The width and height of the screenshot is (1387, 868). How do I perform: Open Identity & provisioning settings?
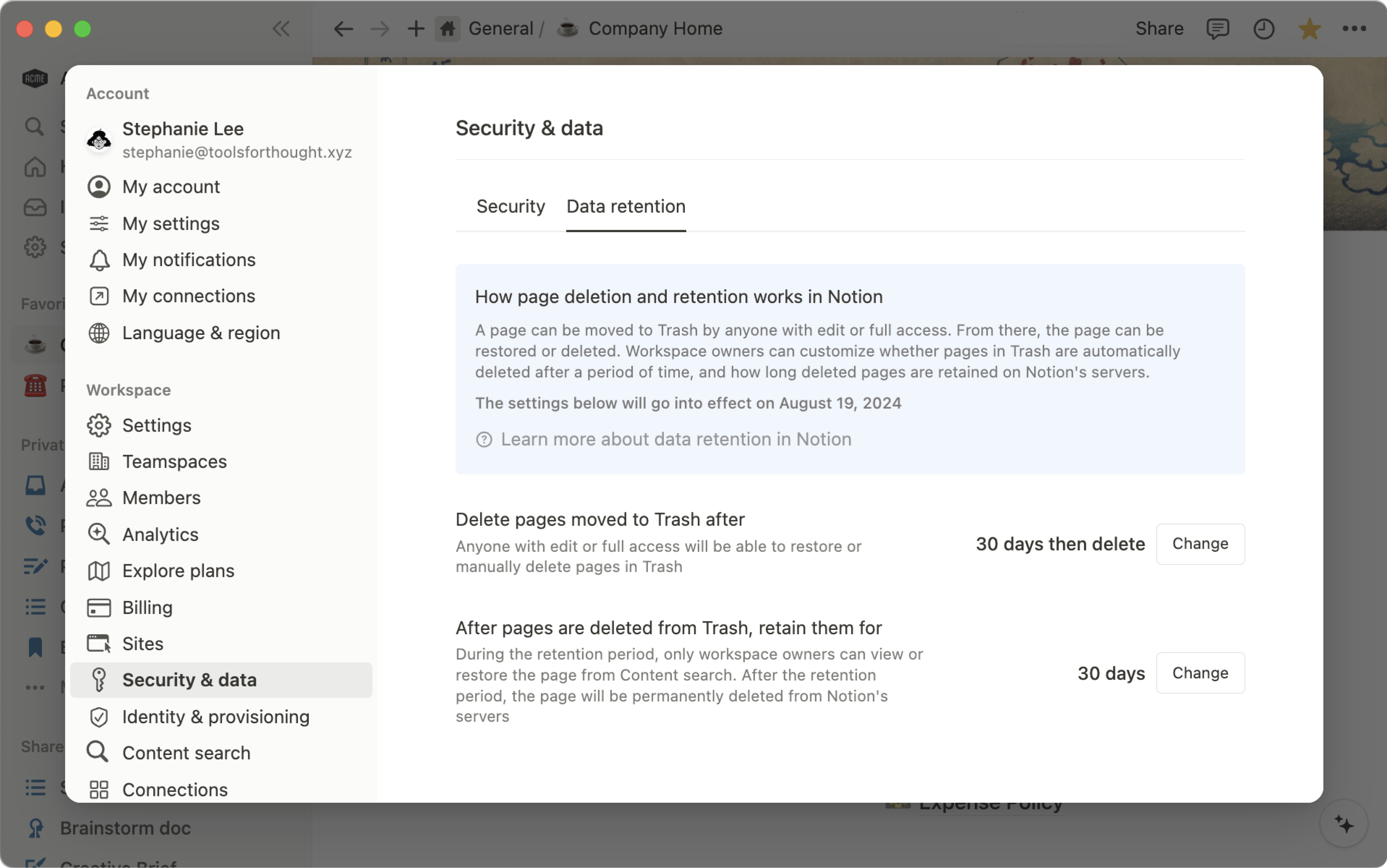(x=215, y=716)
